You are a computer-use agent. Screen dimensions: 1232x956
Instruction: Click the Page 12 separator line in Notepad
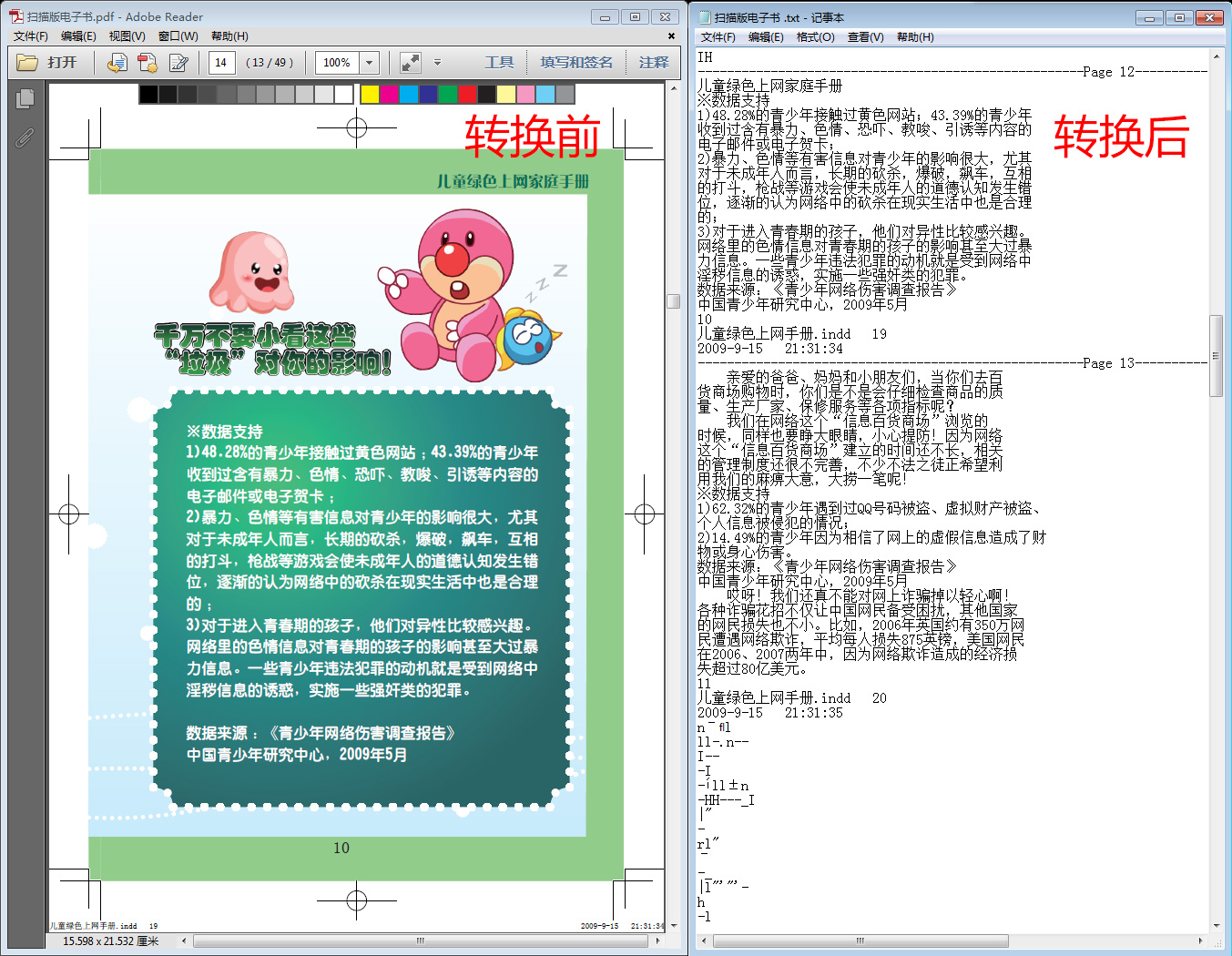952,72
